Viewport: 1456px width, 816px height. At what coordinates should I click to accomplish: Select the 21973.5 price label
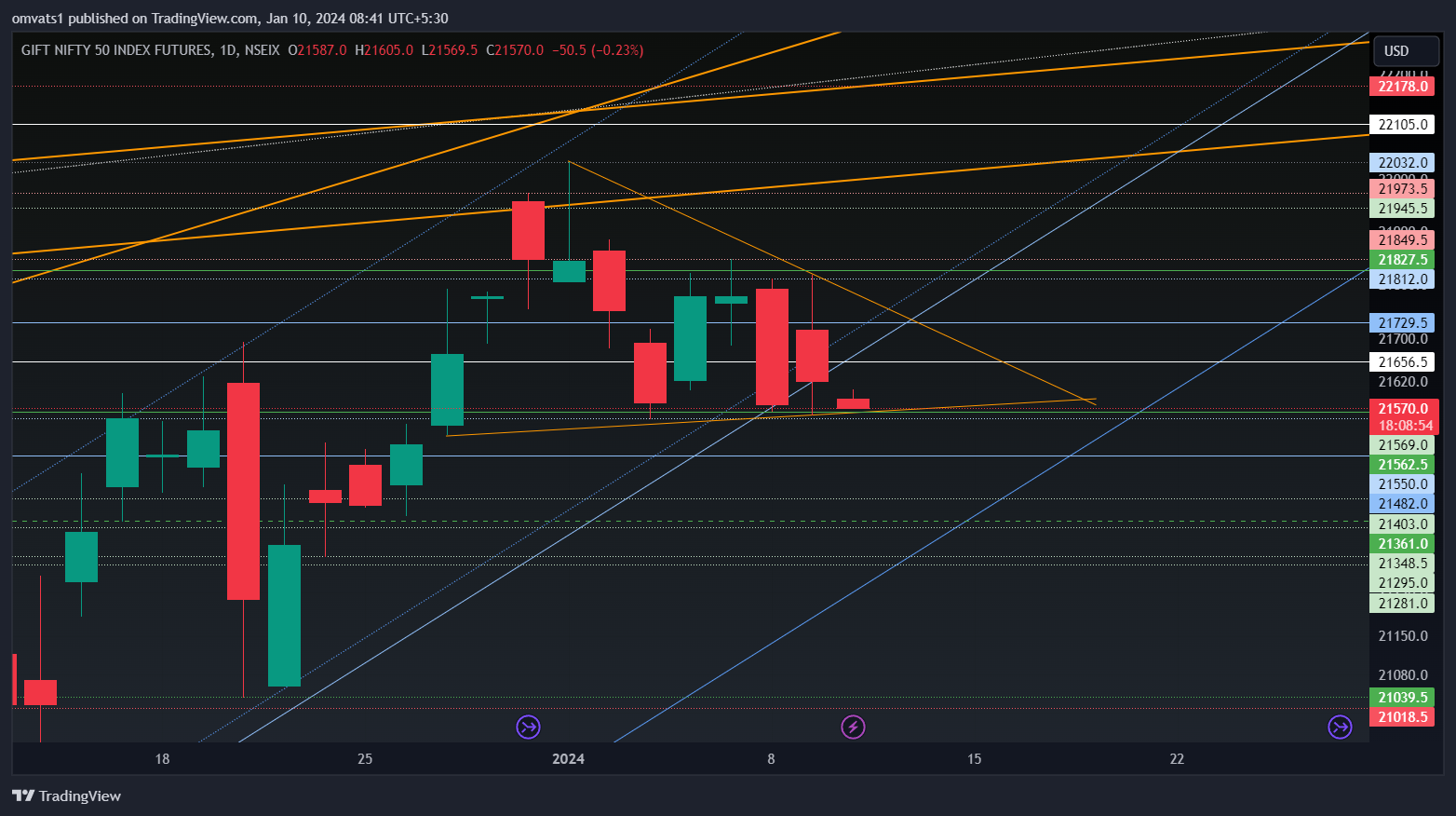(1402, 189)
